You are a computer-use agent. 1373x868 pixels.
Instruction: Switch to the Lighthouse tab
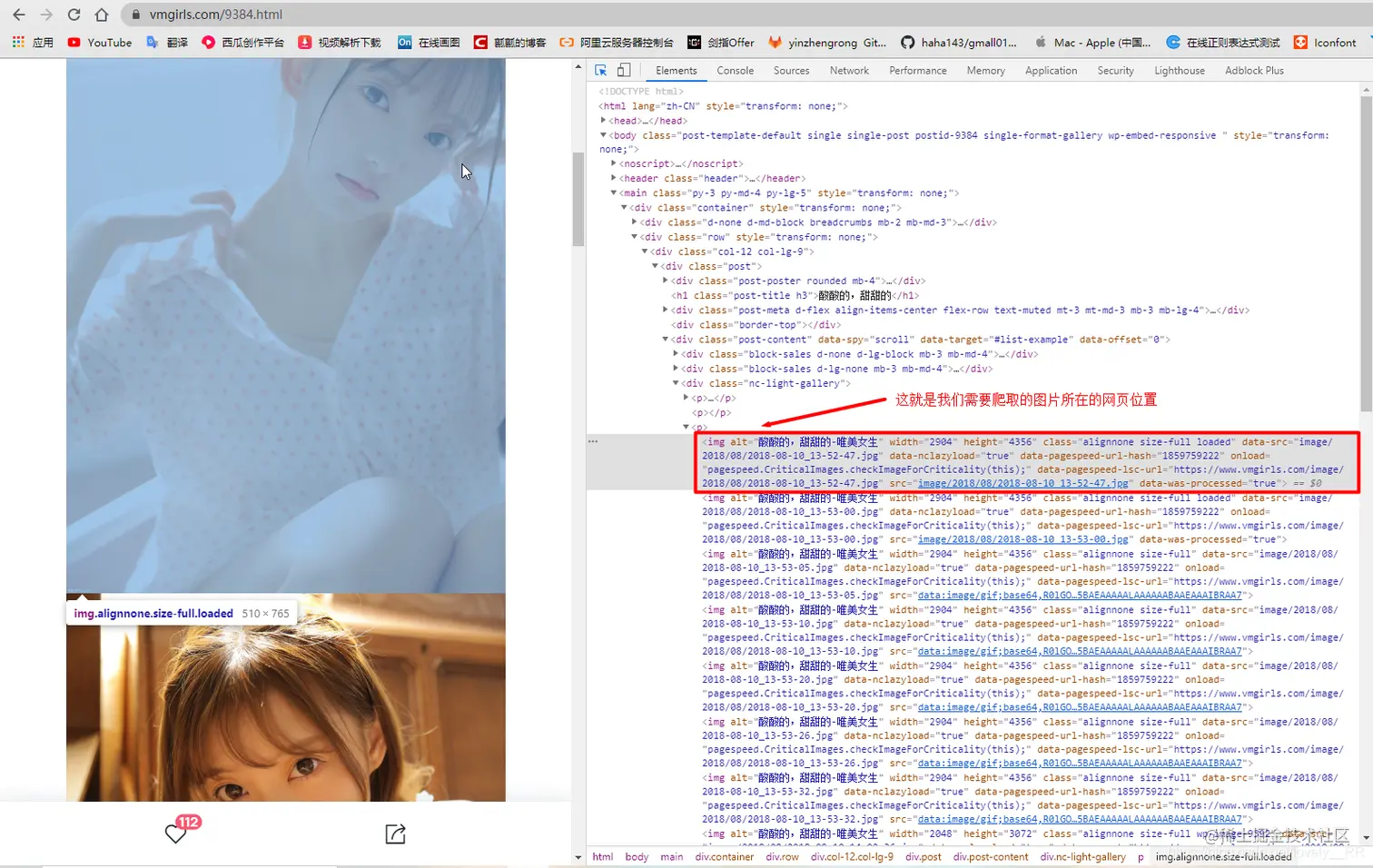point(1180,70)
